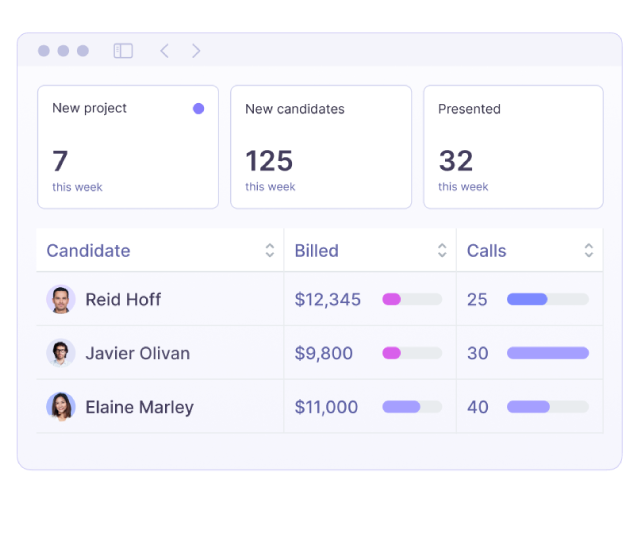Click Javier Olivan's calls progress bar

(x=548, y=353)
